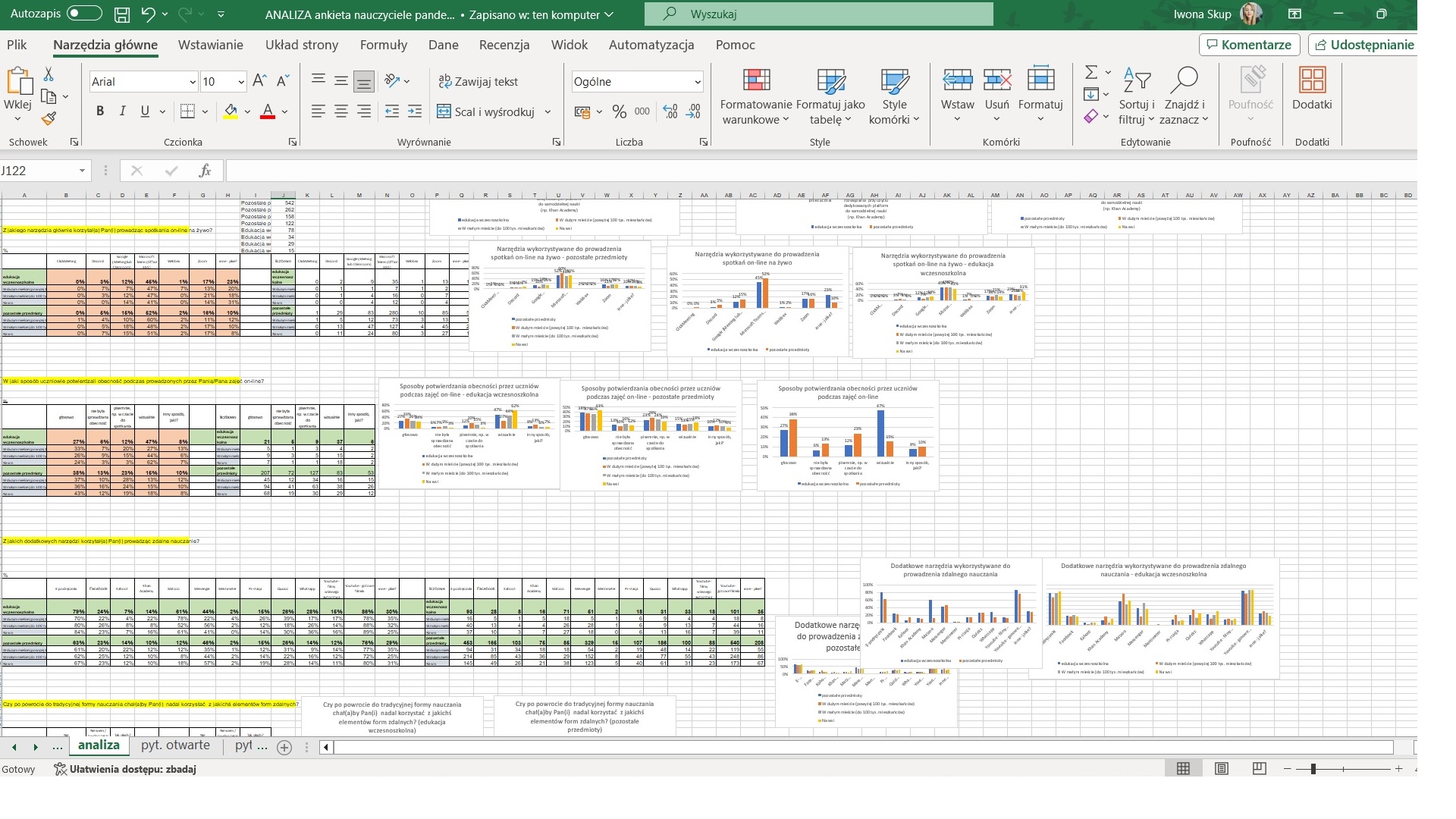The width and height of the screenshot is (1456, 819).
Task: Toggle bottom vertical alignment
Action: pyautogui.click(x=364, y=81)
